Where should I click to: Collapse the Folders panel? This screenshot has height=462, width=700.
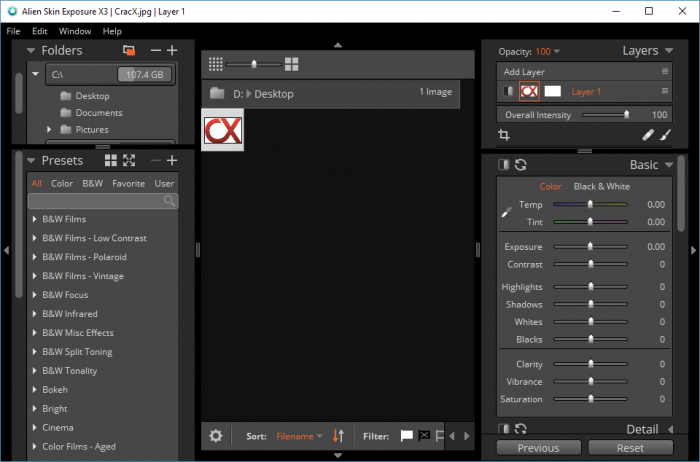point(31,50)
